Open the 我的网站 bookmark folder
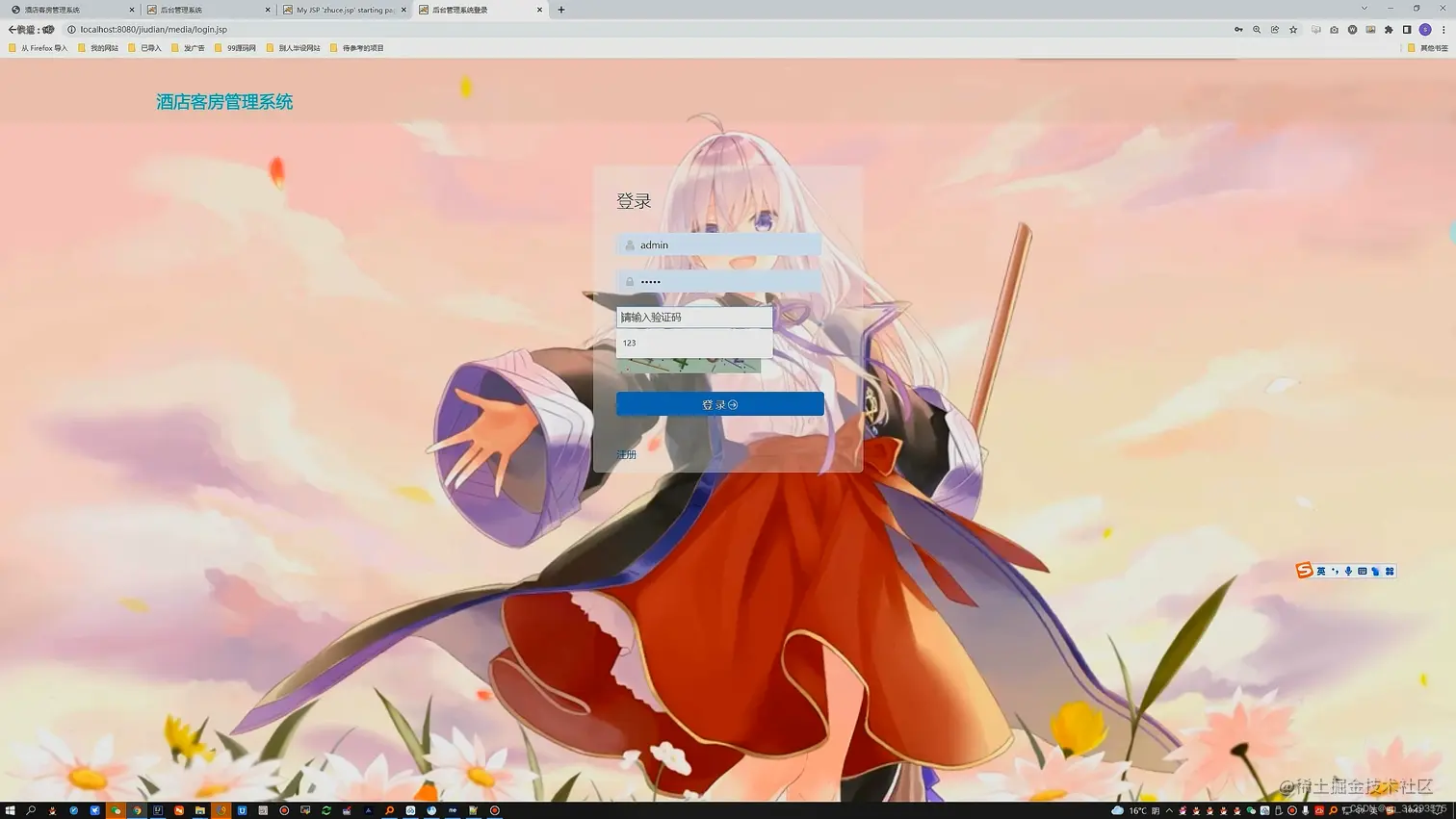The image size is (1456, 819). 98,48
